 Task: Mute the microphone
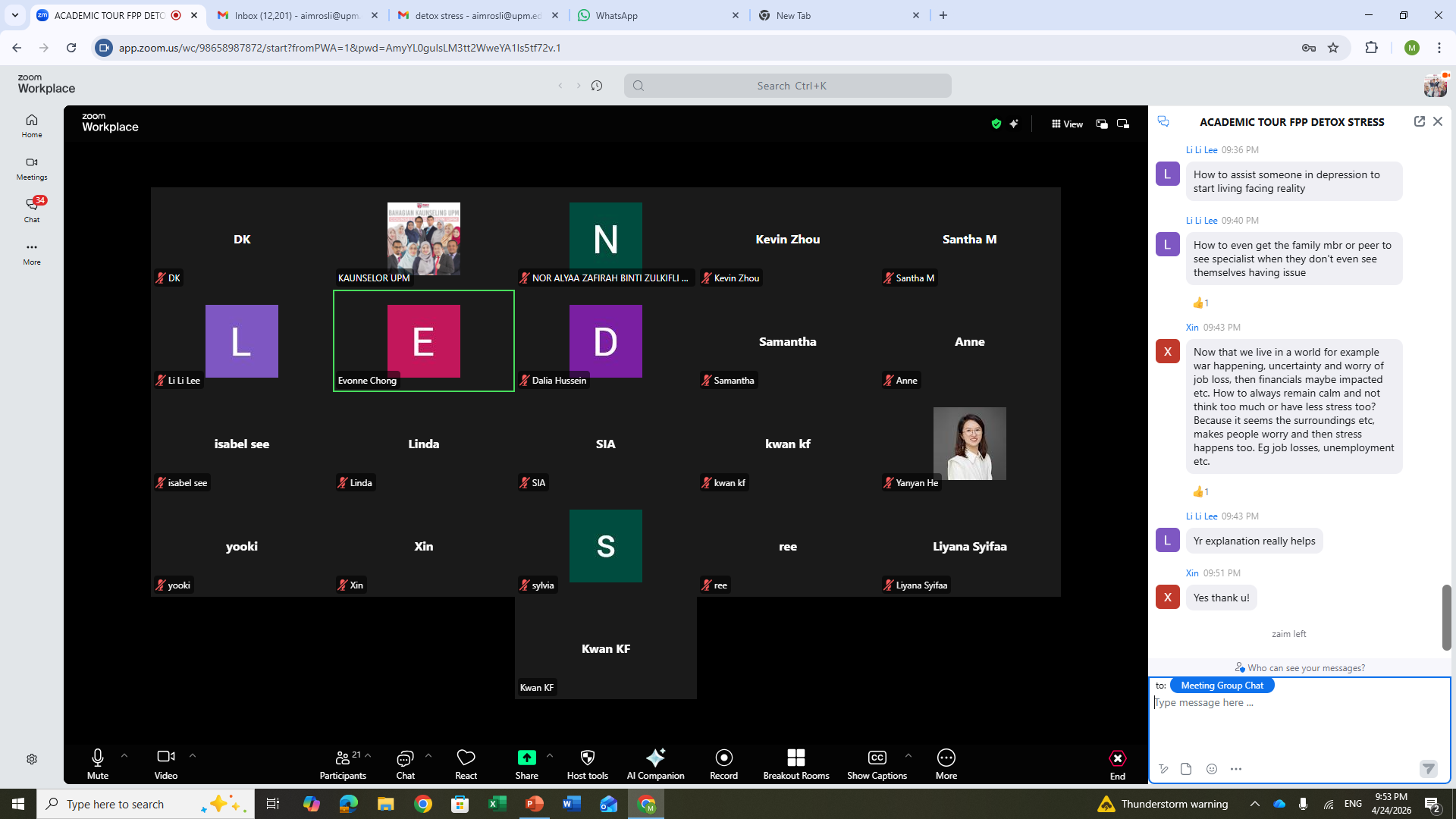tap(98, 764)
